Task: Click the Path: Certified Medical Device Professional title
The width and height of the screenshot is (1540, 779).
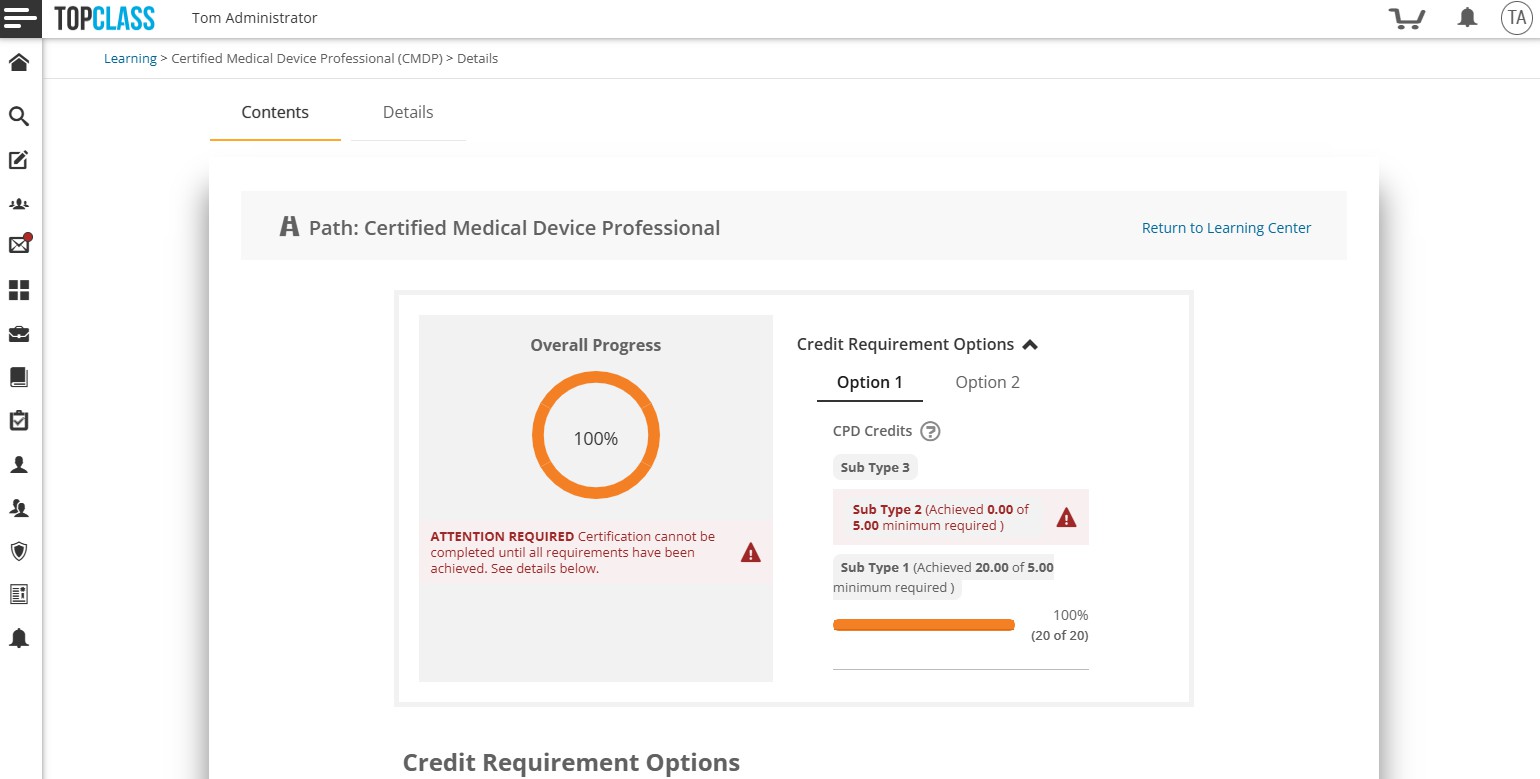Action: pyautogui.click(x=514, y=227)
